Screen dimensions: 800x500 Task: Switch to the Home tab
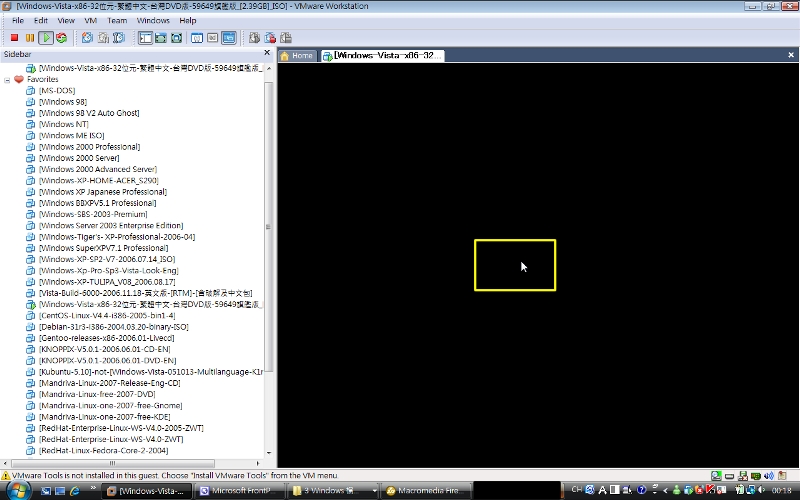point(297,56)
